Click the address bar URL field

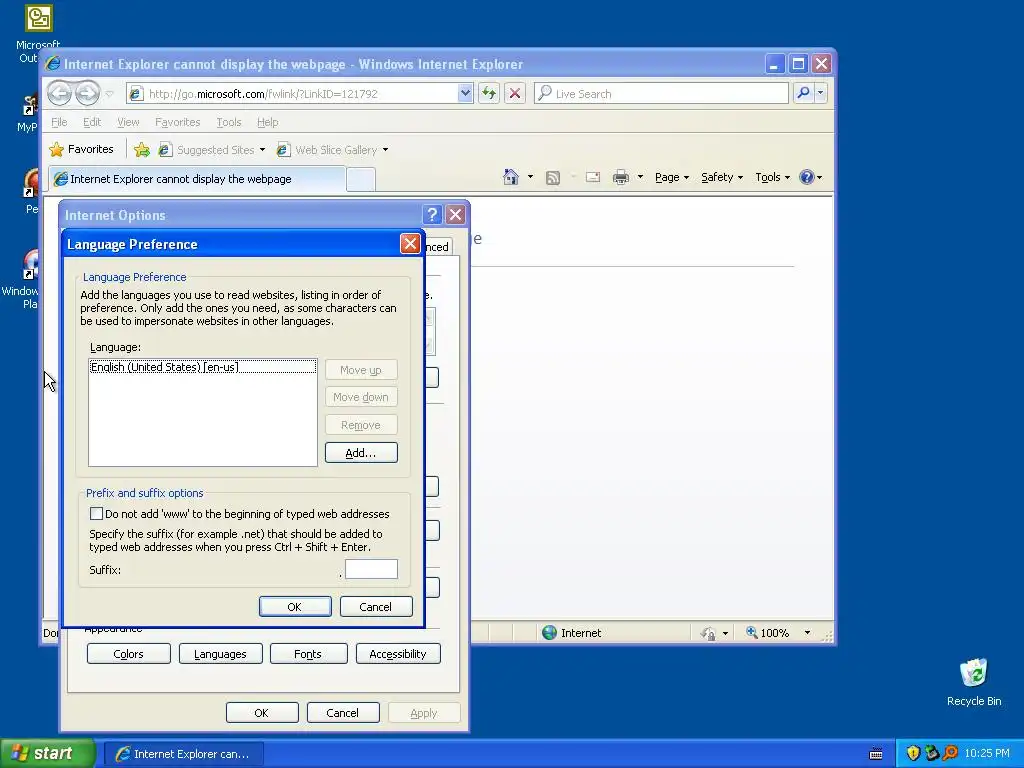tap(300, 93)
